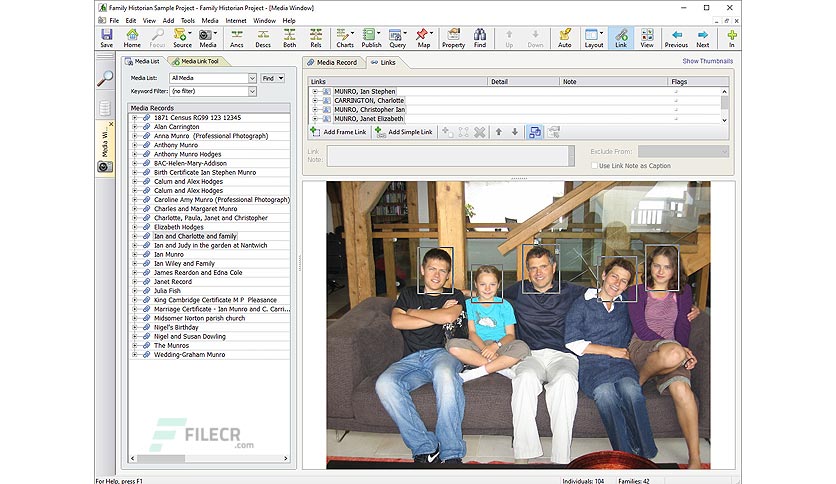
Task: Click the Add Frame Link button
Action: click(339, 132)
